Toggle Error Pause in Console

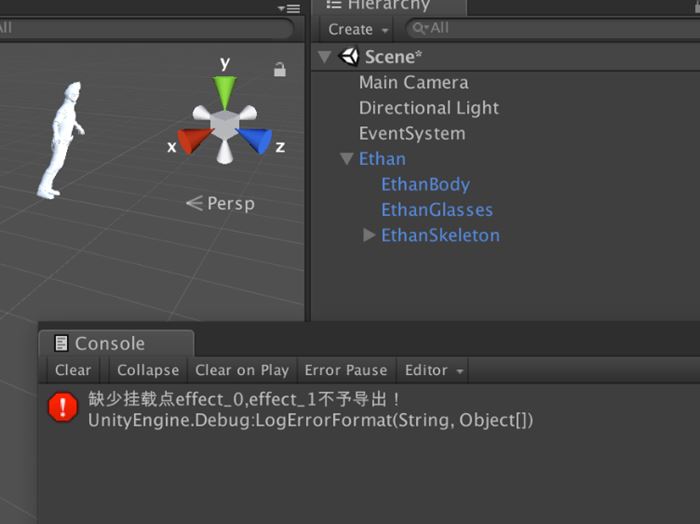coord(346,370)
